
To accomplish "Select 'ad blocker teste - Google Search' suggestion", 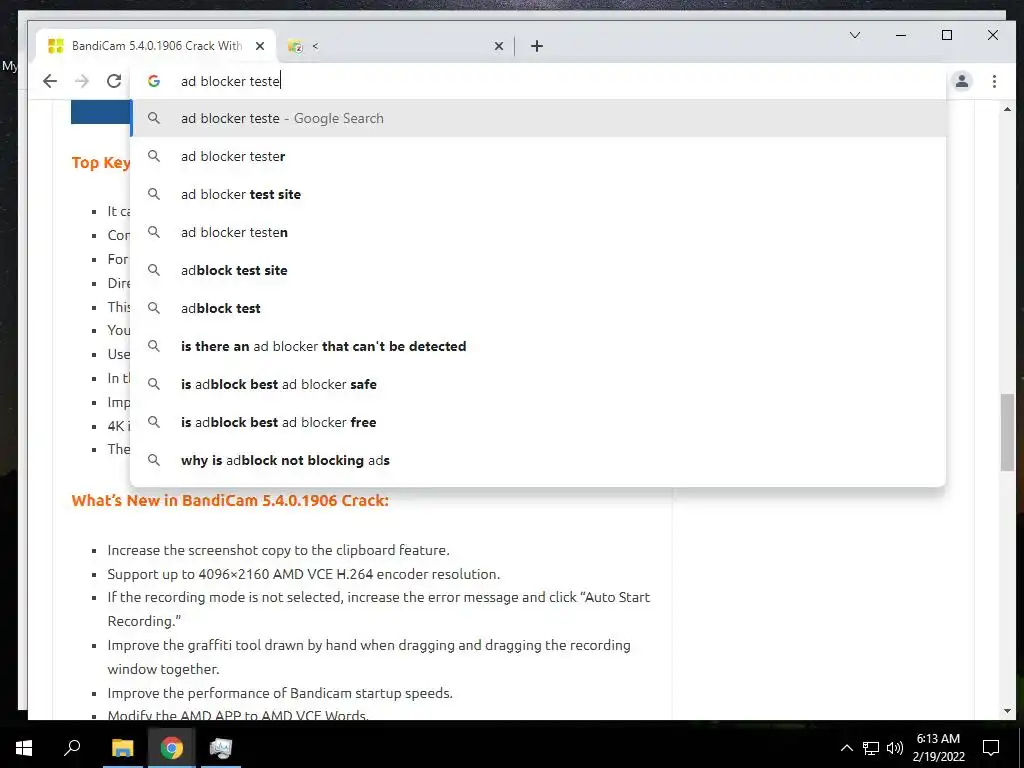I will [538, 118].
